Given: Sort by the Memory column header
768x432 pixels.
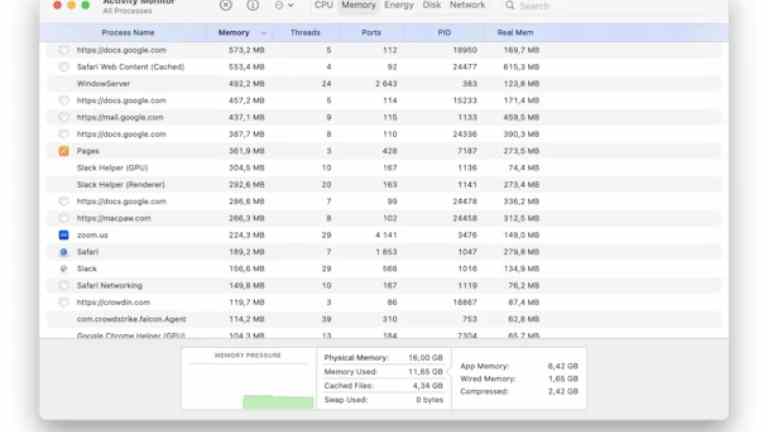Looking at the screenshot, I should point(234,32).
